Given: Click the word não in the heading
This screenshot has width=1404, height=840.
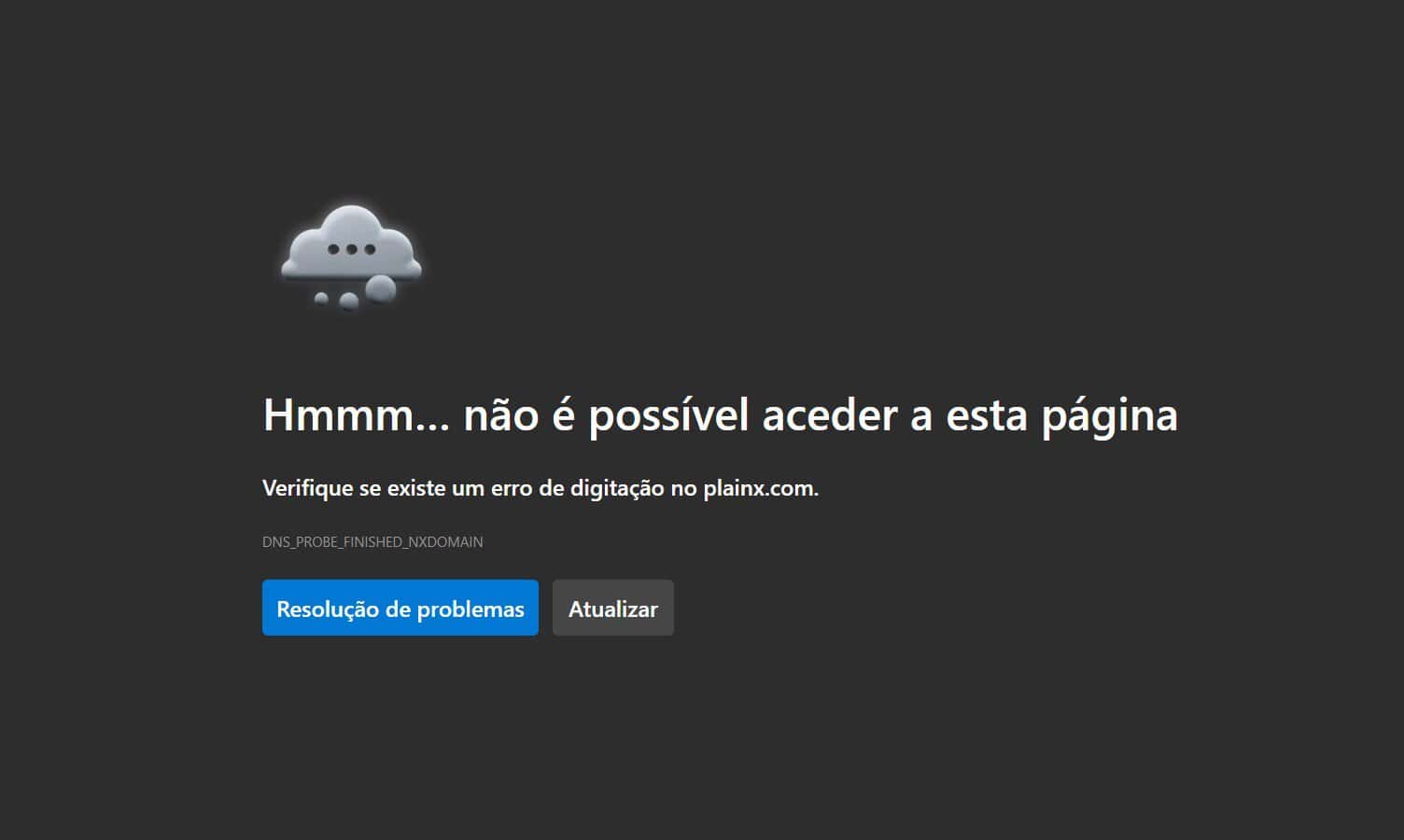Looking at the screenshot, I should (x=501, y=414).
